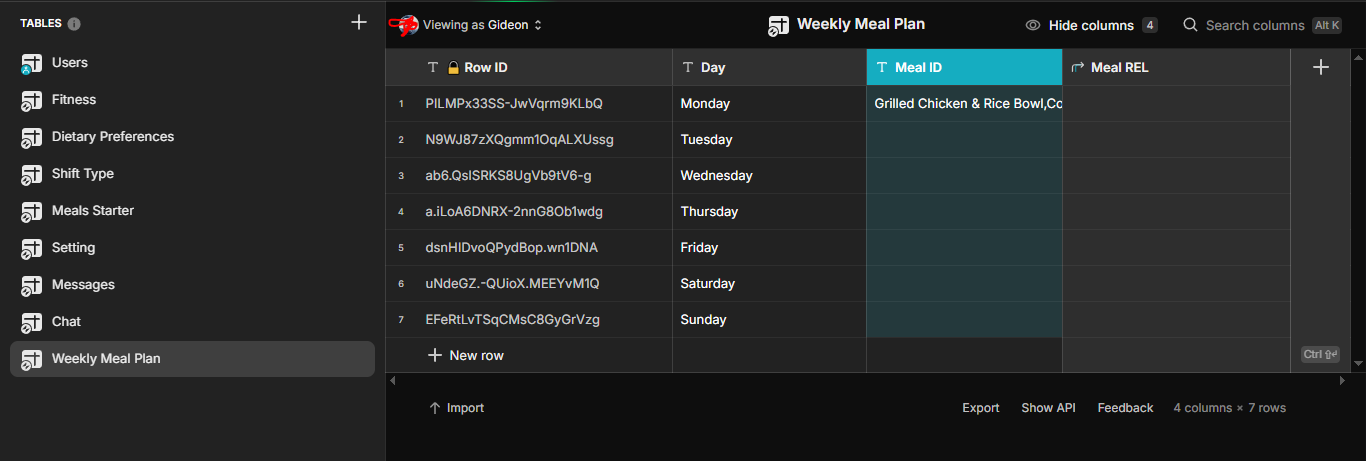Click the Export button
Image resolution: width=1366 pixels, height=461 pixels.
click(x=980, y=408)
